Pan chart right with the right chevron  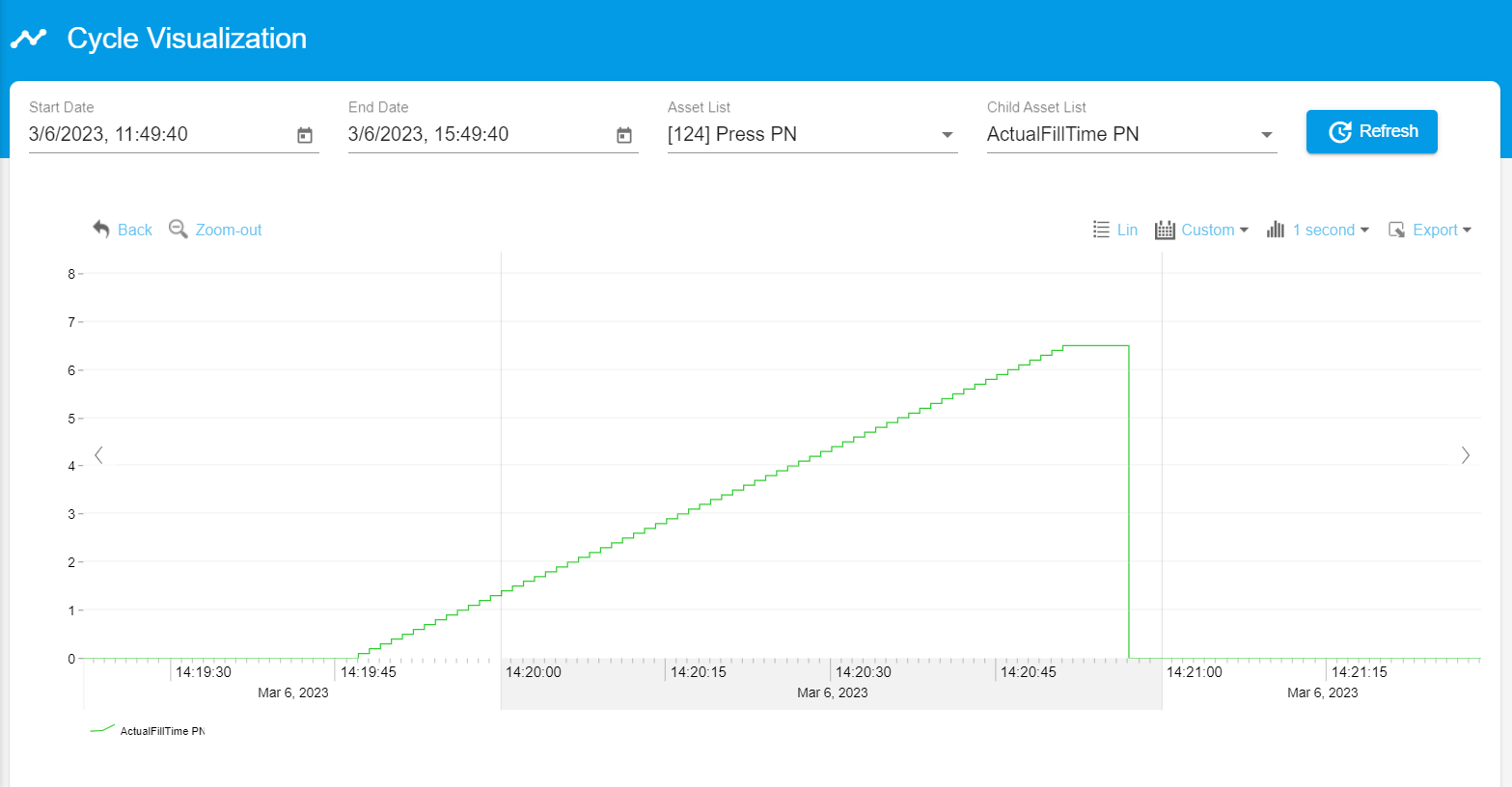pos(1466,455)
